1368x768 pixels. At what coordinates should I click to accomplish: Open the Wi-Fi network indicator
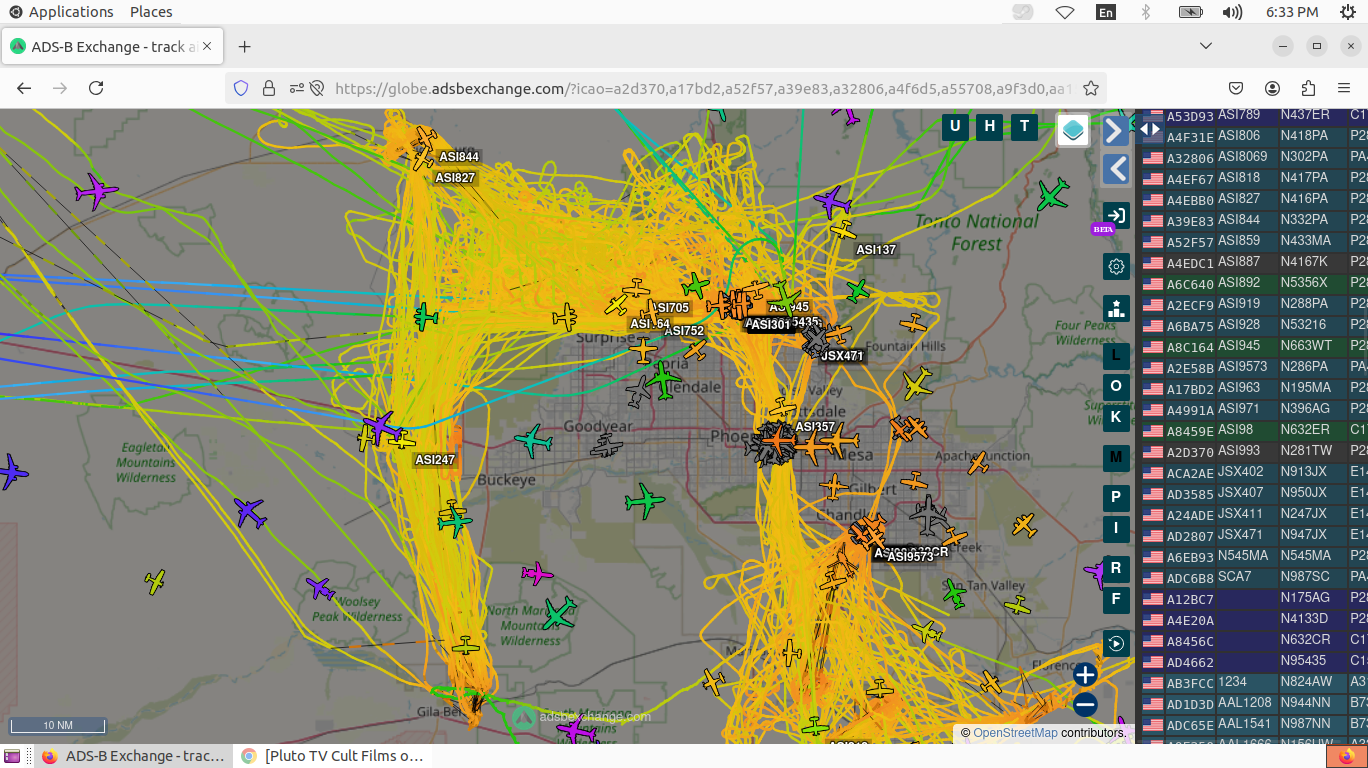pos(1065,12)
